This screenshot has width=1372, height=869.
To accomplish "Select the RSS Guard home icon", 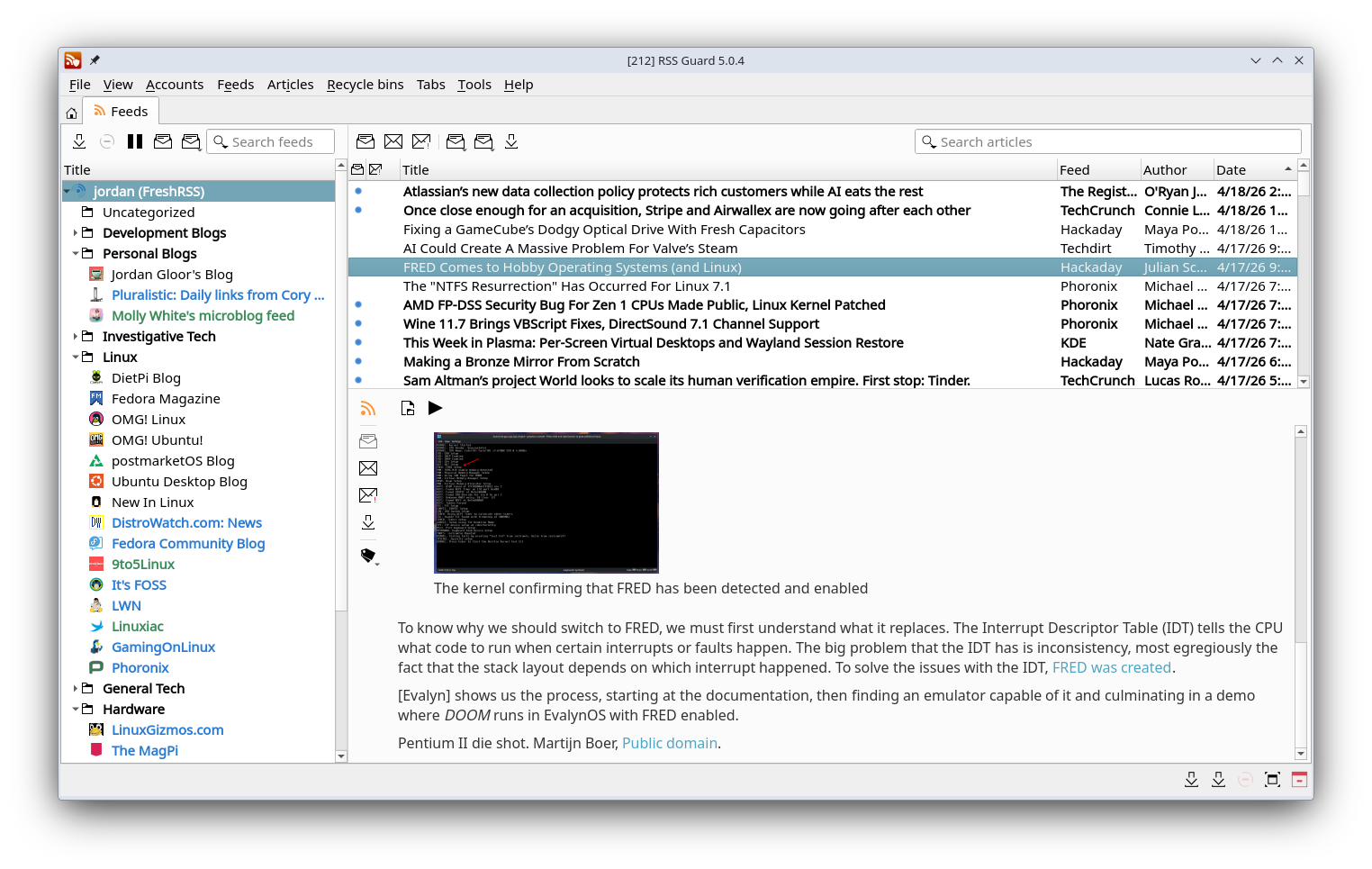I will click(71, 112).
